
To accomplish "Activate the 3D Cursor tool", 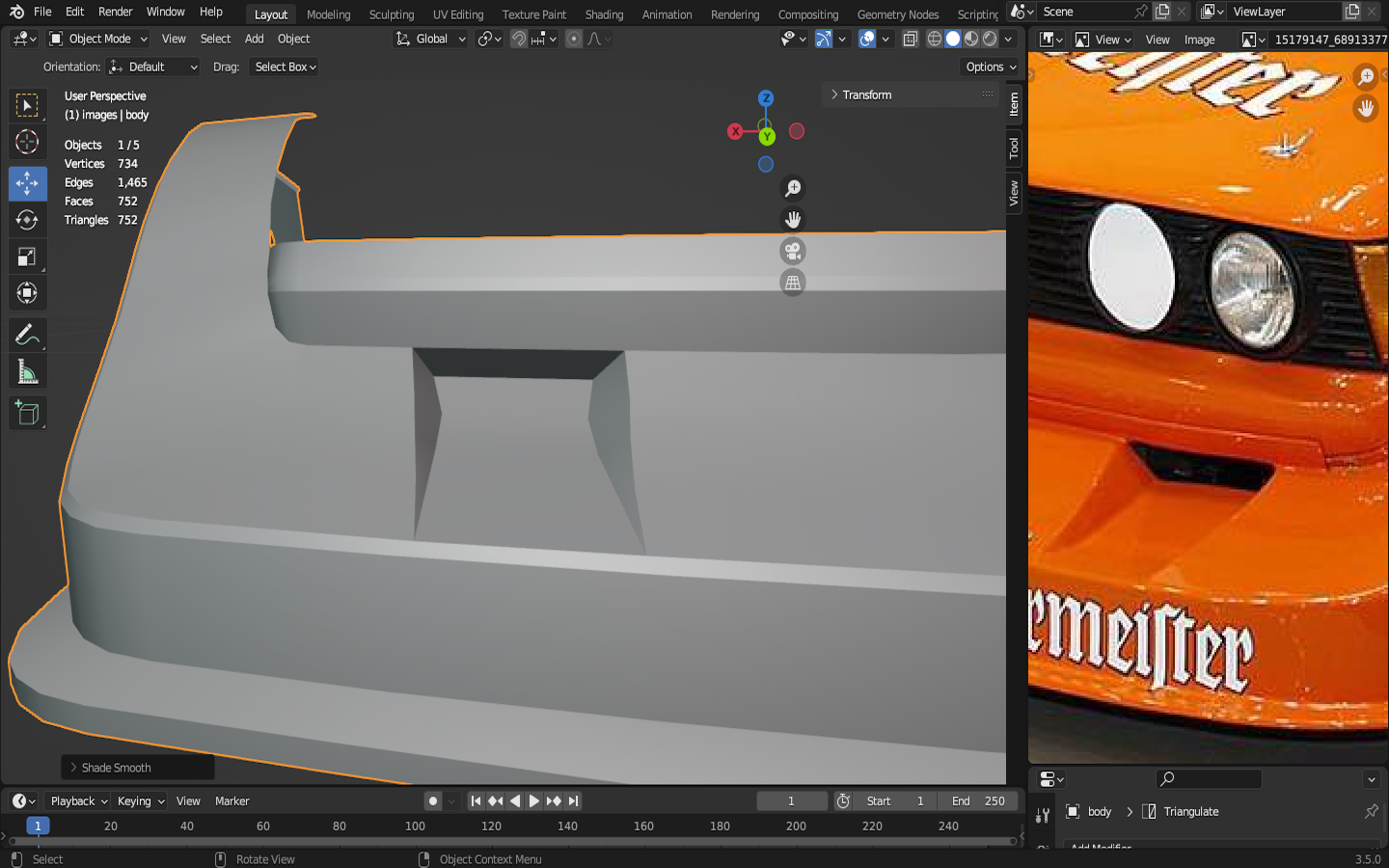I will [27, 142].
